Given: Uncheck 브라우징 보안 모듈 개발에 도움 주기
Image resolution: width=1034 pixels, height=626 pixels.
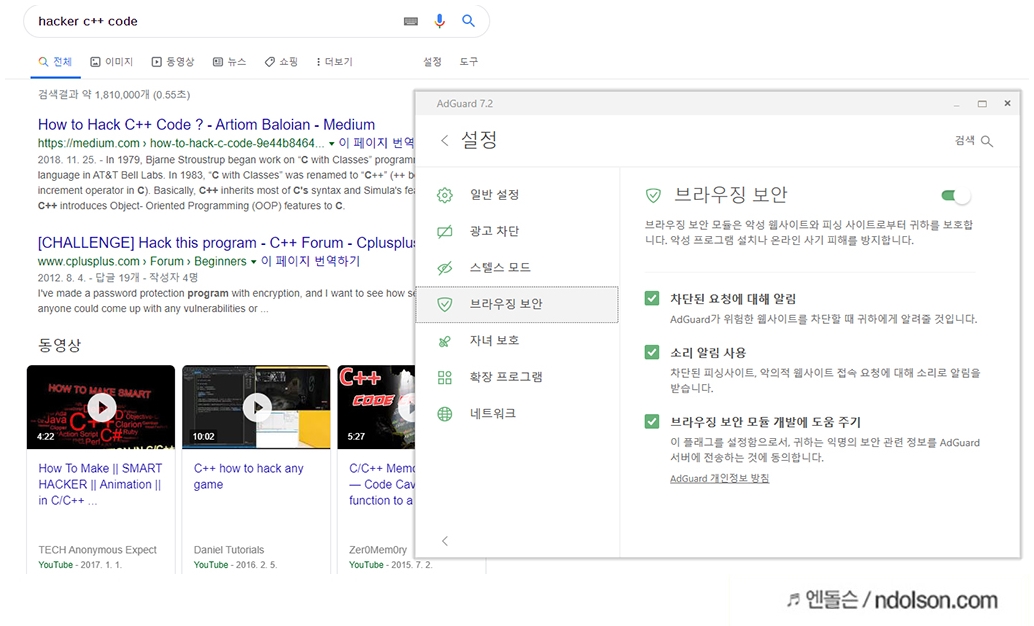Looking at the screenshot, I should 652,421.
